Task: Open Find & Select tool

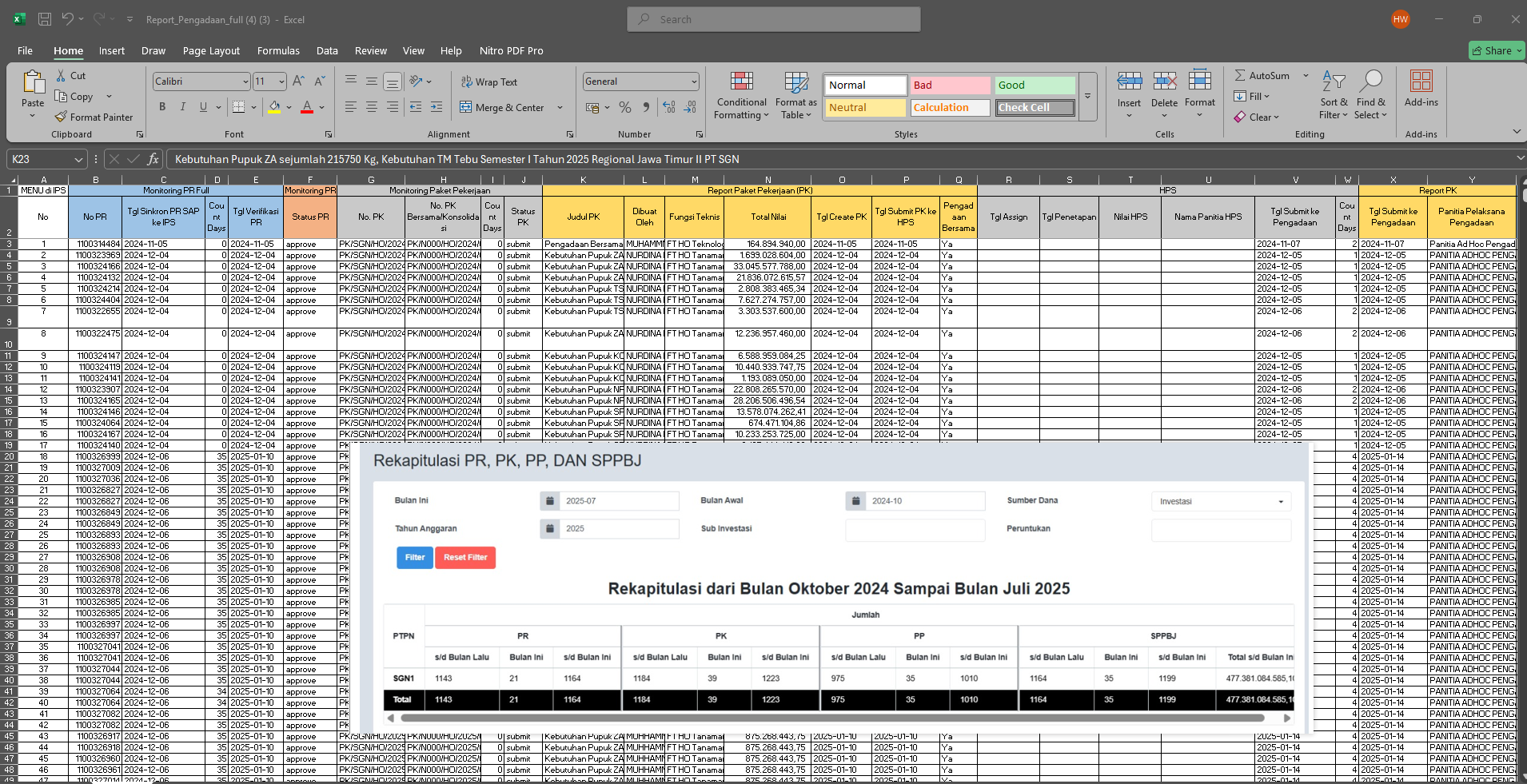Action: coord(1370,96)
